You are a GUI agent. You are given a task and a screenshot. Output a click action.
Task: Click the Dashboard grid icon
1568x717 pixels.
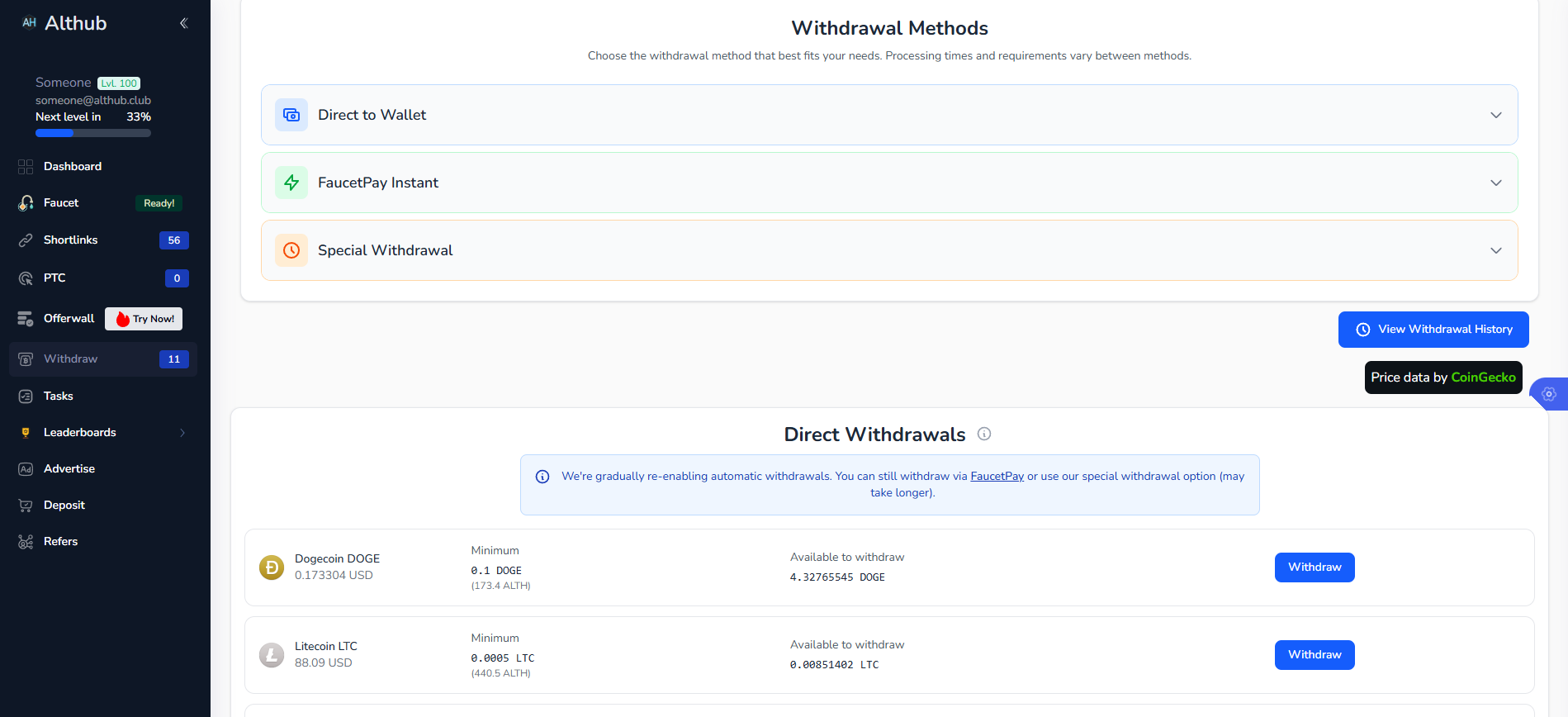(26, 167)
